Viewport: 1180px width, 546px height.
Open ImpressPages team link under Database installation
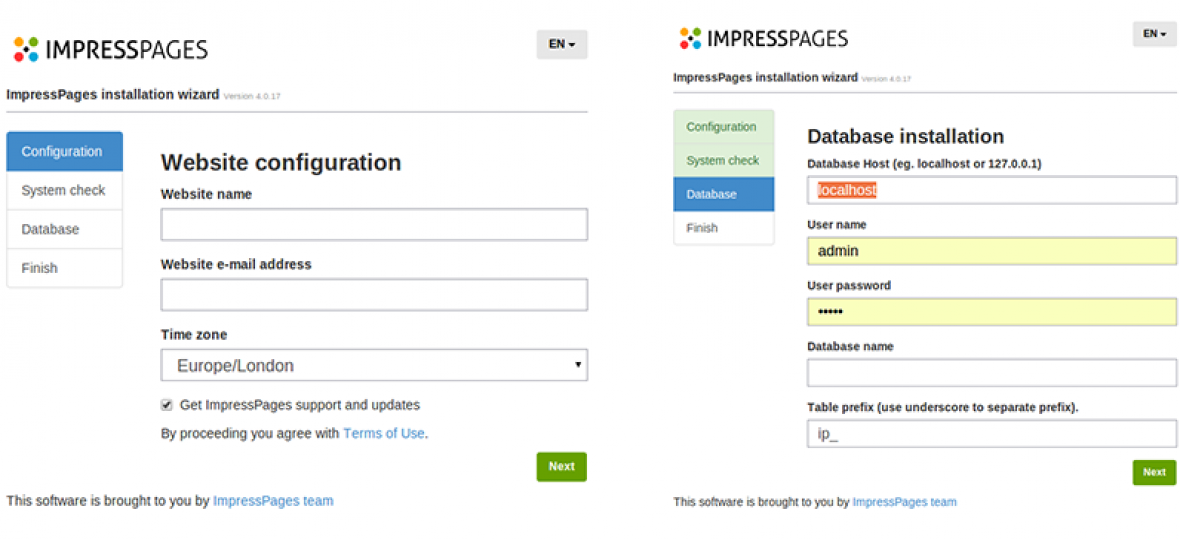pyautogui.click(x=905, y=502)
